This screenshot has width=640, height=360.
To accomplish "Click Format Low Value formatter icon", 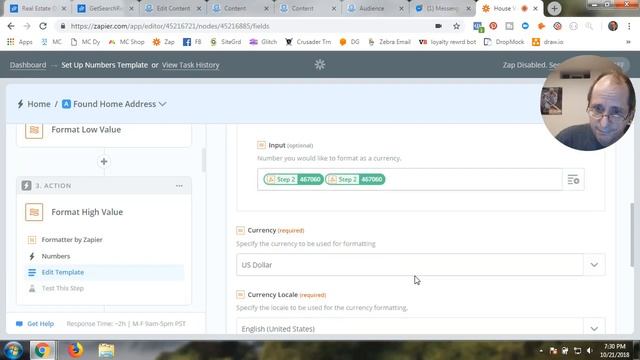I will 34,130.
